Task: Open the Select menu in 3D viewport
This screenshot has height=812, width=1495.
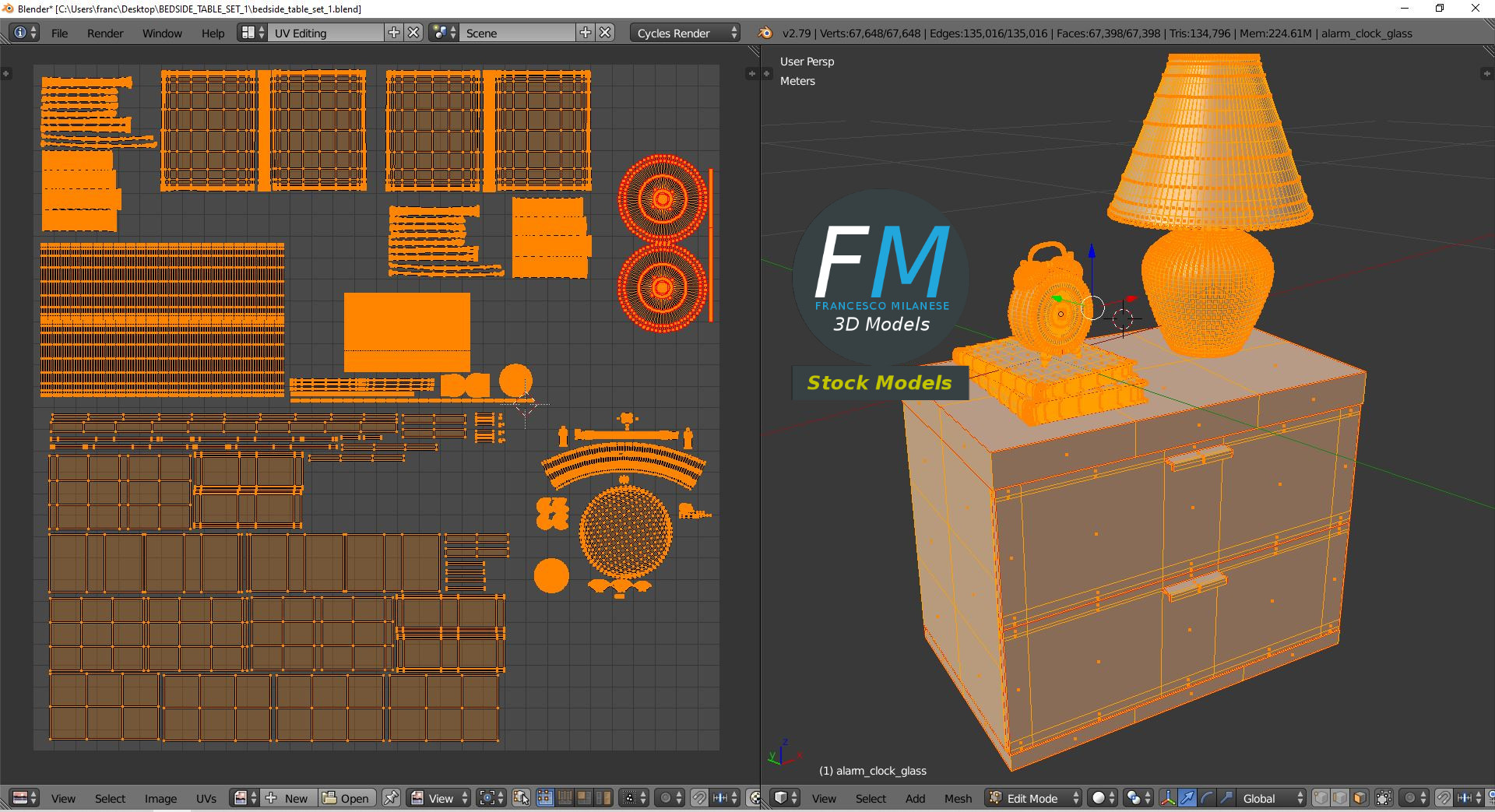Action: pyautogui.click(x=871, y=798)
